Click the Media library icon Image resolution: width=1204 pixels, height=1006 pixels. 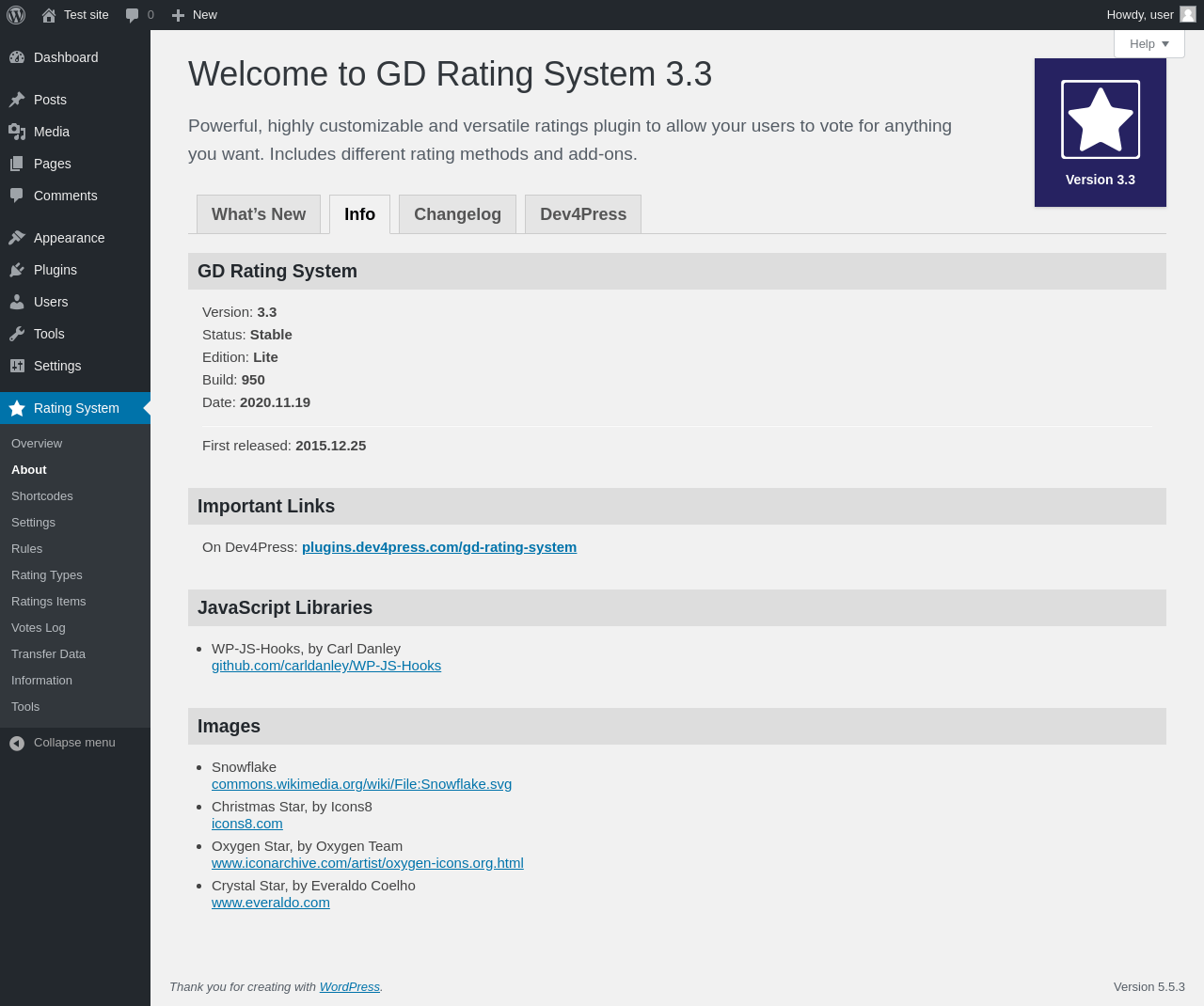tap(17, 132)
